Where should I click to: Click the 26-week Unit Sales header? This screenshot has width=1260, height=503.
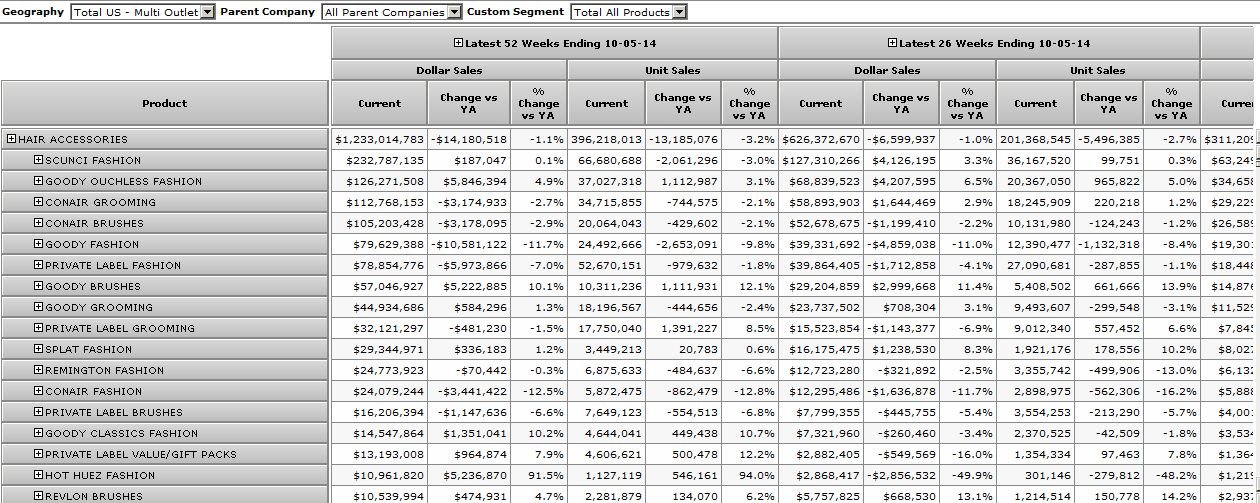pos(1097,70)
